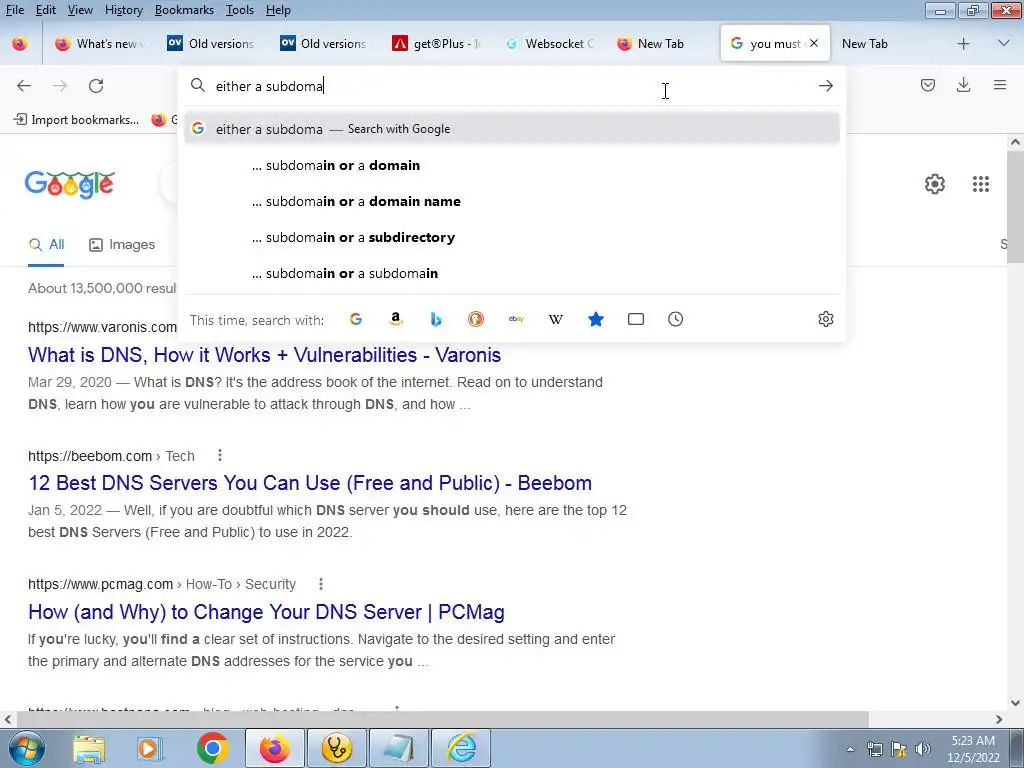The height and width of the screenshot is (768, 1024).
Task: Open Google quick settings gear
Action: [935, 184]
